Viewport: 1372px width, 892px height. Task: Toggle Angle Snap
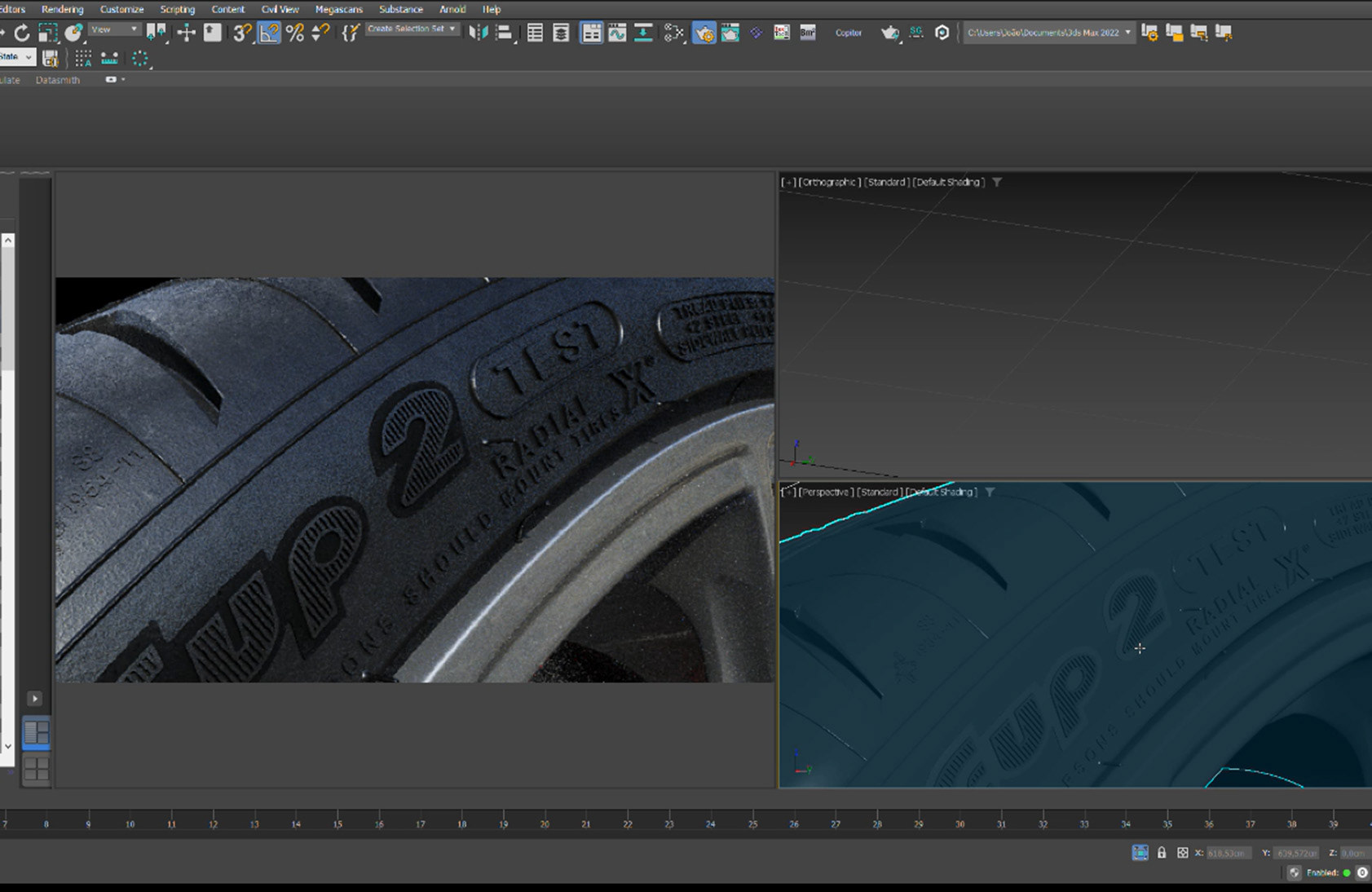pos(269,33)
